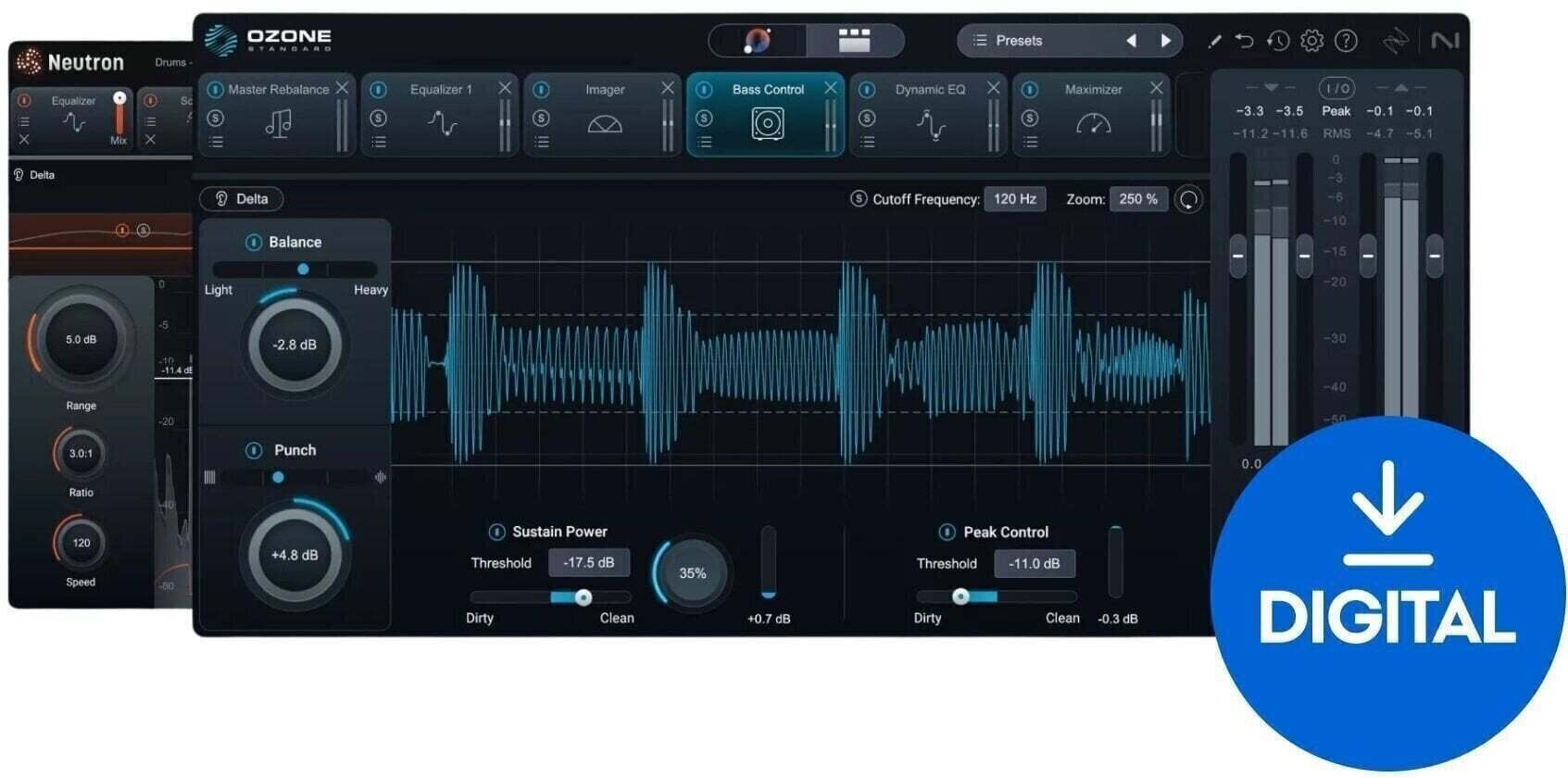
Task: Click the Peak Control Threshold -11.0 dB field
Action: pyautogui.click(x=1035, y=563)
